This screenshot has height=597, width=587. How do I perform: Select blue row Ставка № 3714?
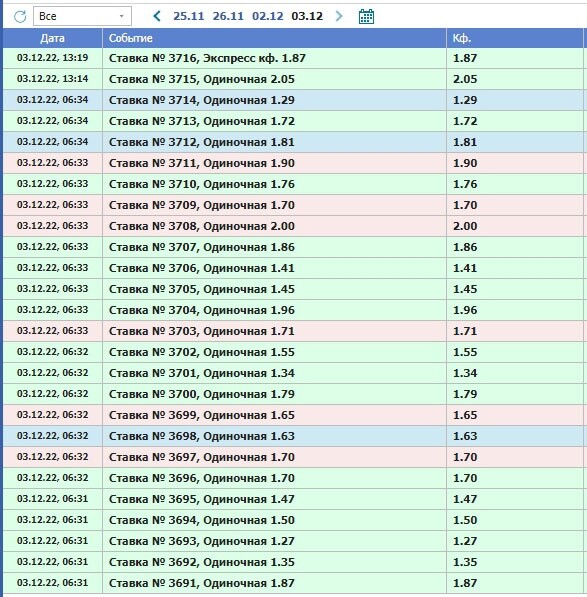click(293, 100)
